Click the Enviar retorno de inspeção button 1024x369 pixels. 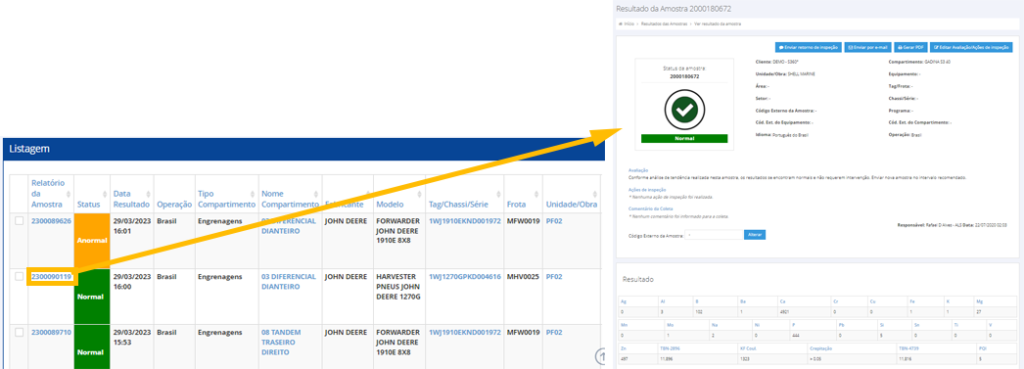tap(808, 48)
